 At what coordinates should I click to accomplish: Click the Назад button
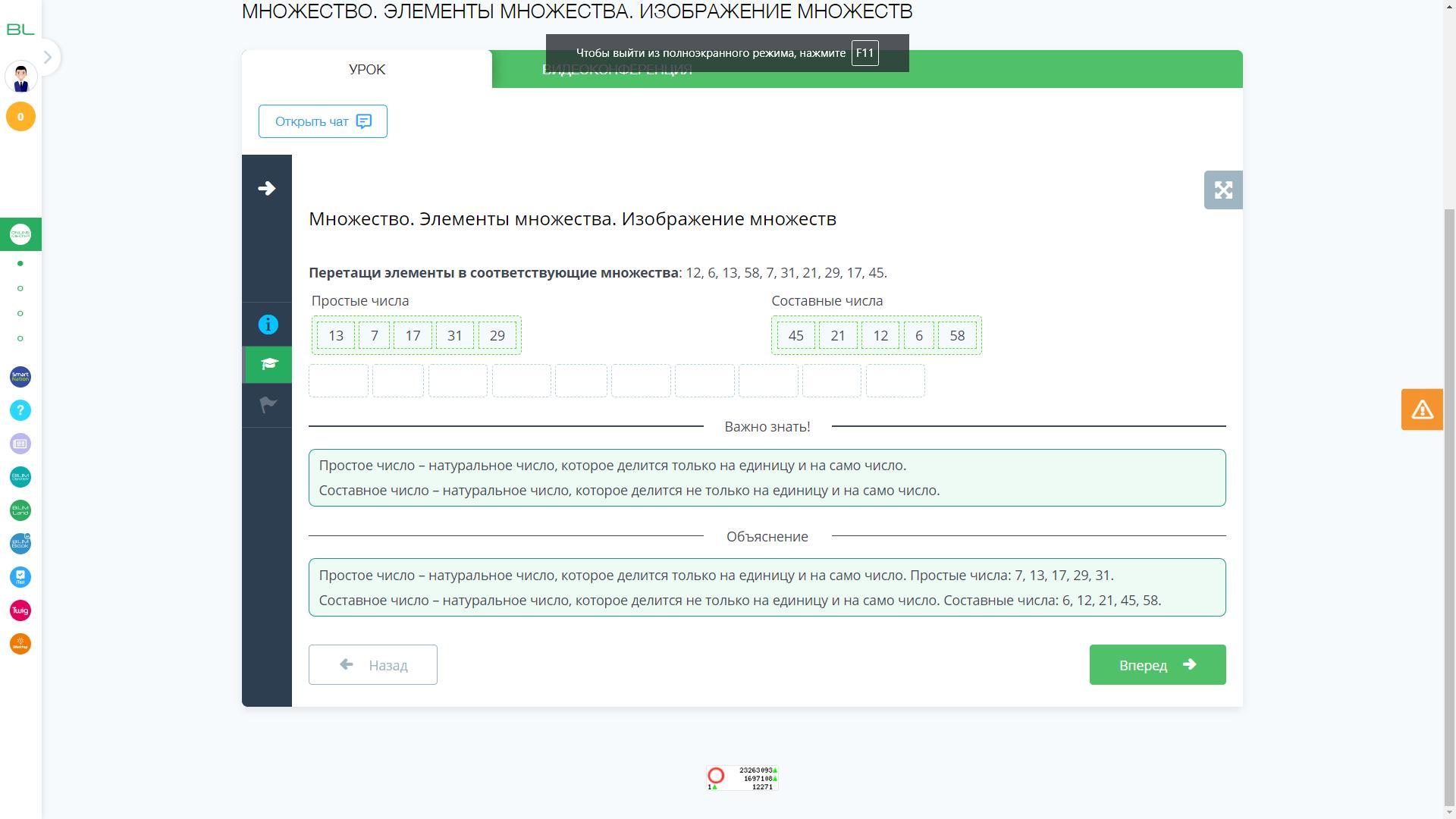point(372,665)
